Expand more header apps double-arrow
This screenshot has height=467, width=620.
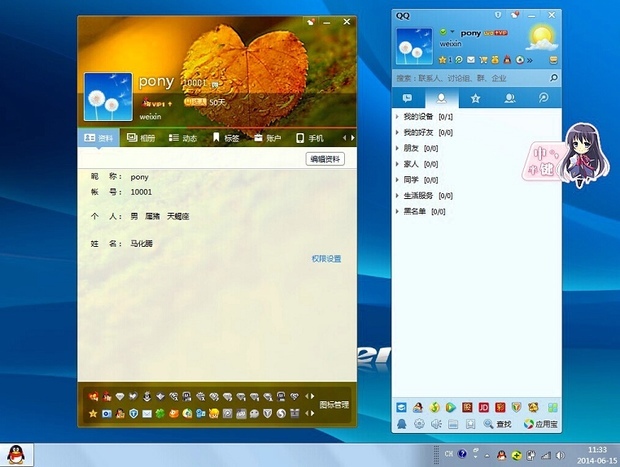pos(530,60)
